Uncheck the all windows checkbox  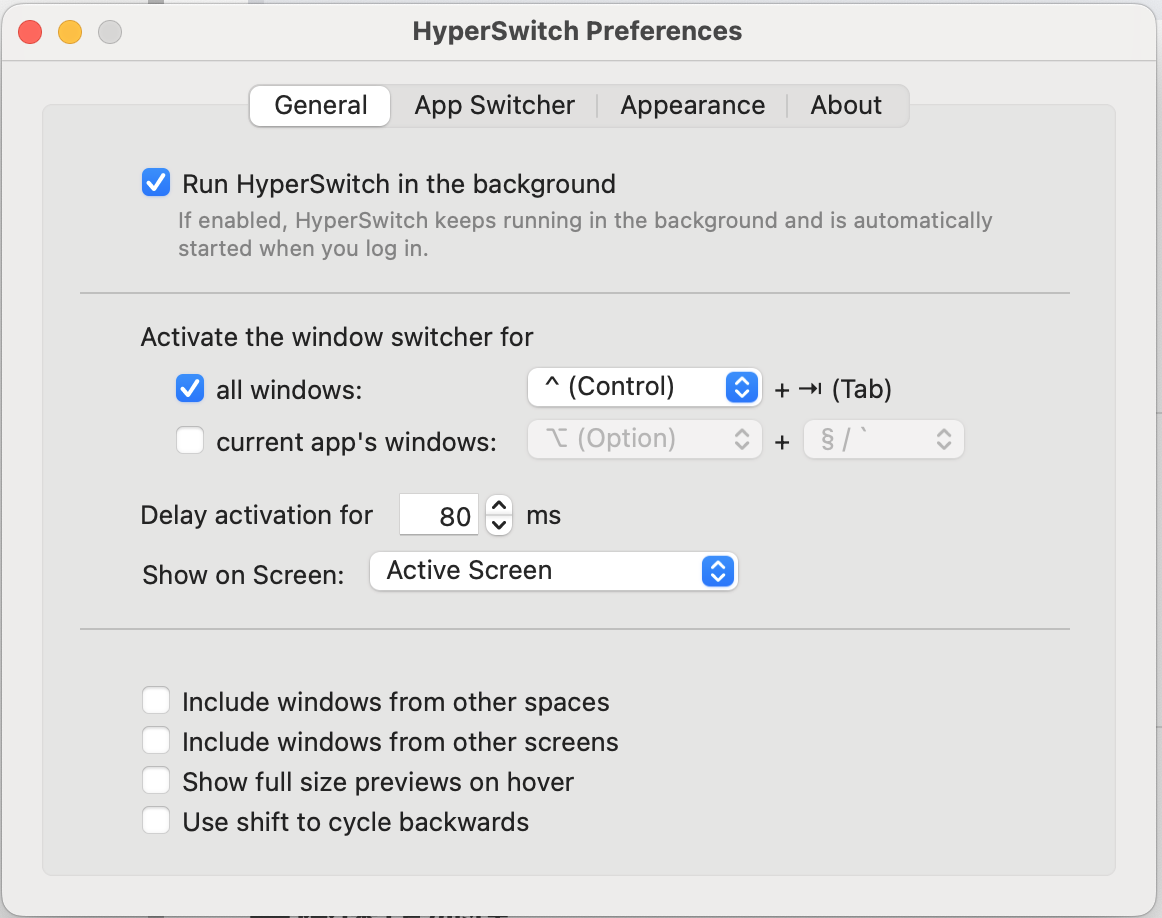[x=190, y=388]
